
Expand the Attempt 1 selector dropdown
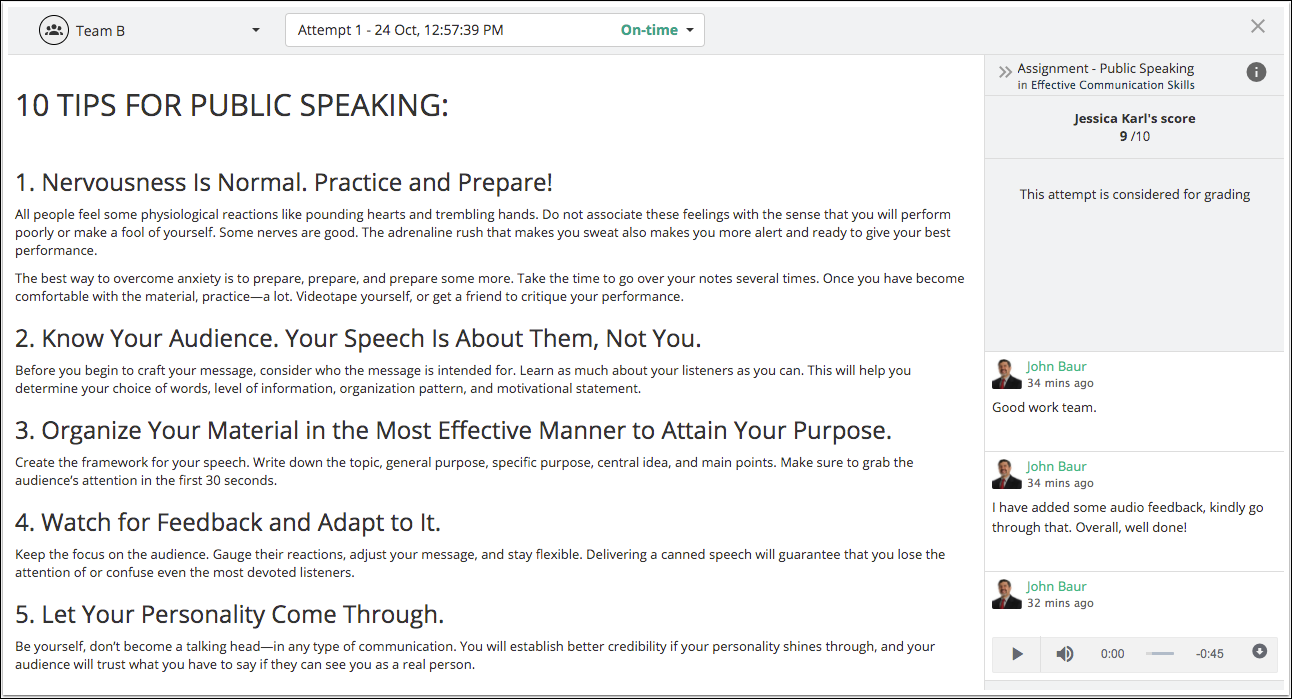pos(495,30)
